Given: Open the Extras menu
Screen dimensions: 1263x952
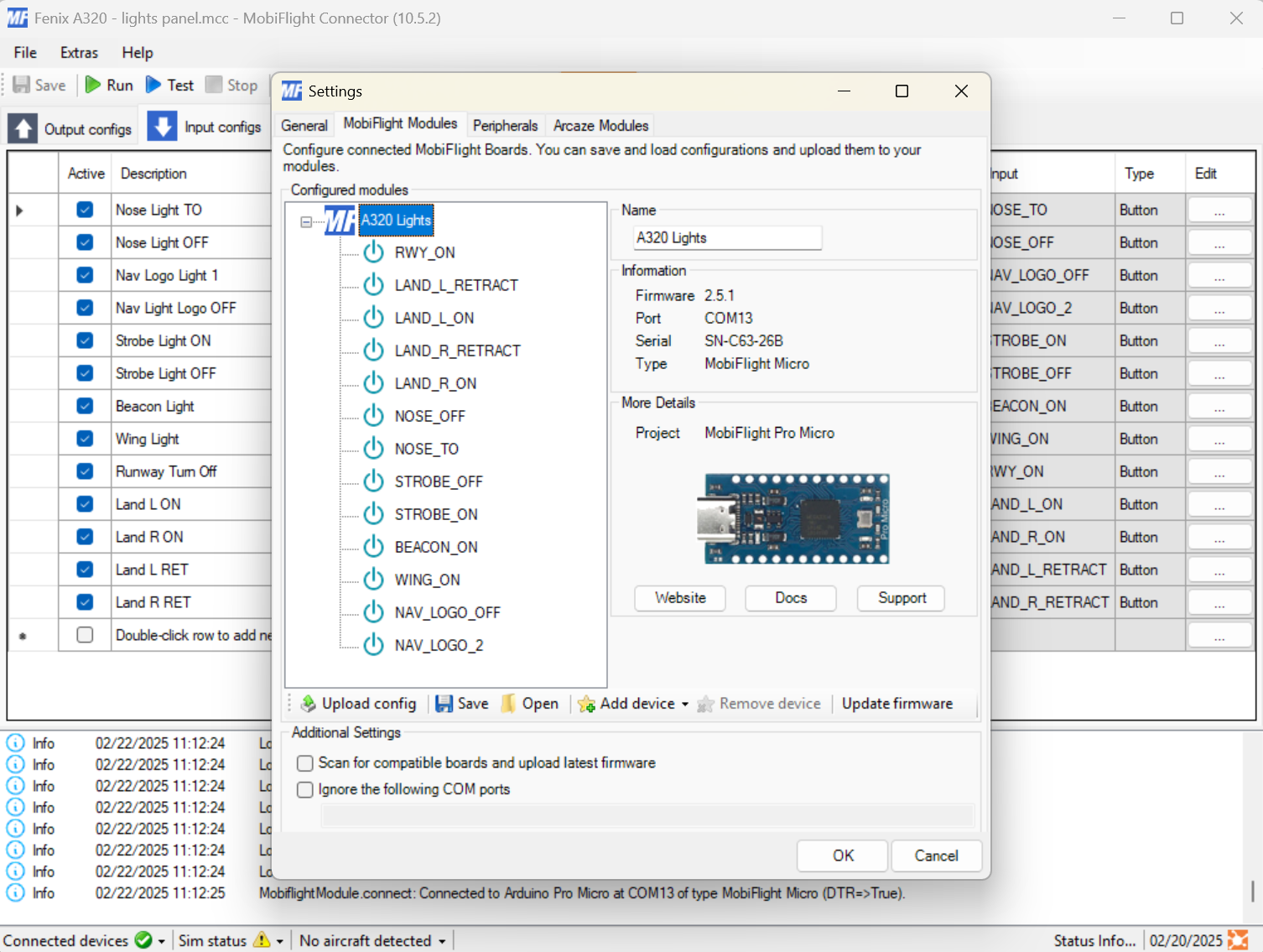Looking at the screenshot, I should pyautogui.click(x=79, y=52).
